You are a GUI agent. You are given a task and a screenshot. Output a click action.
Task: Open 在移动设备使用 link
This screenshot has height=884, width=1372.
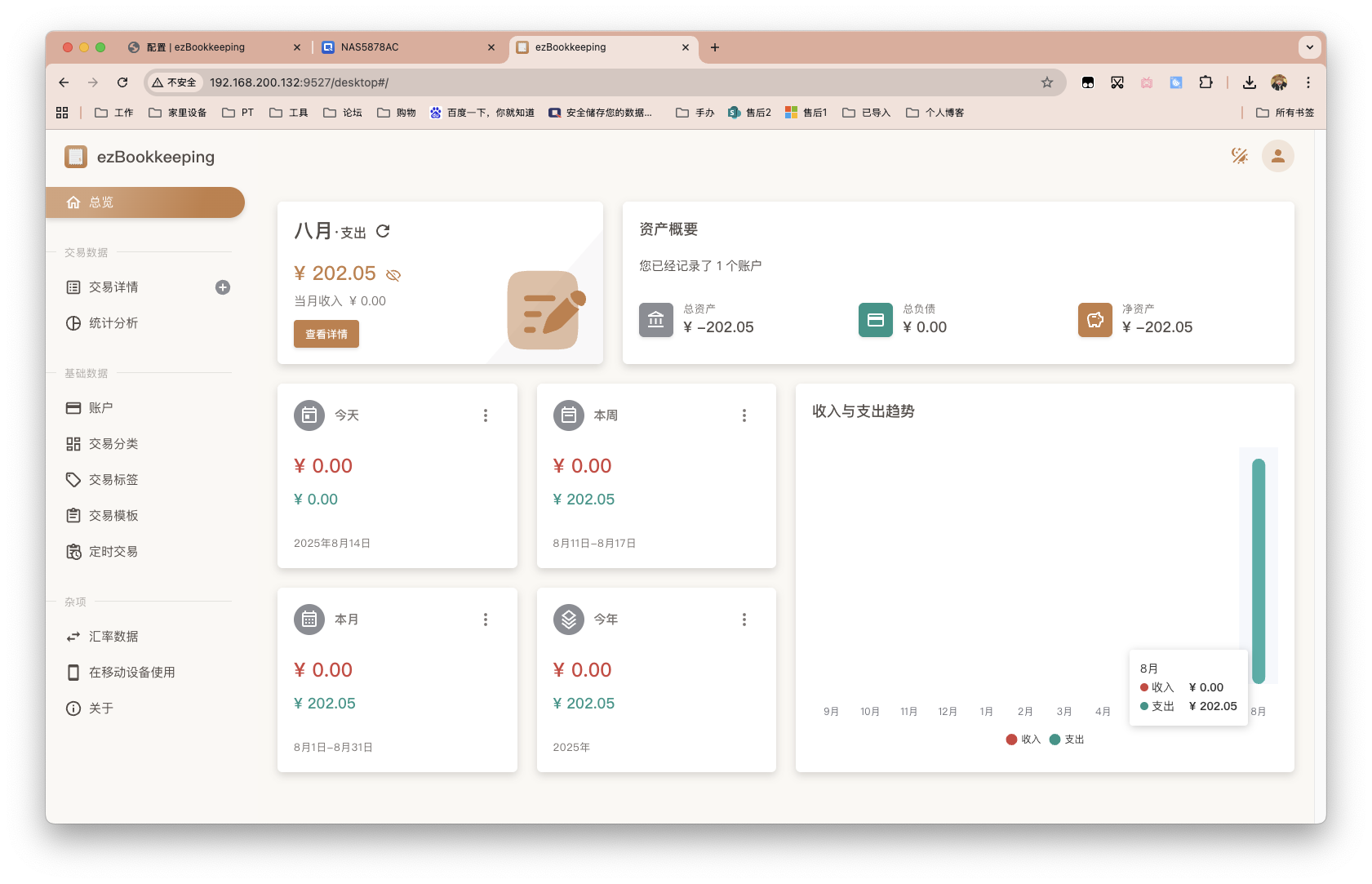131,672
